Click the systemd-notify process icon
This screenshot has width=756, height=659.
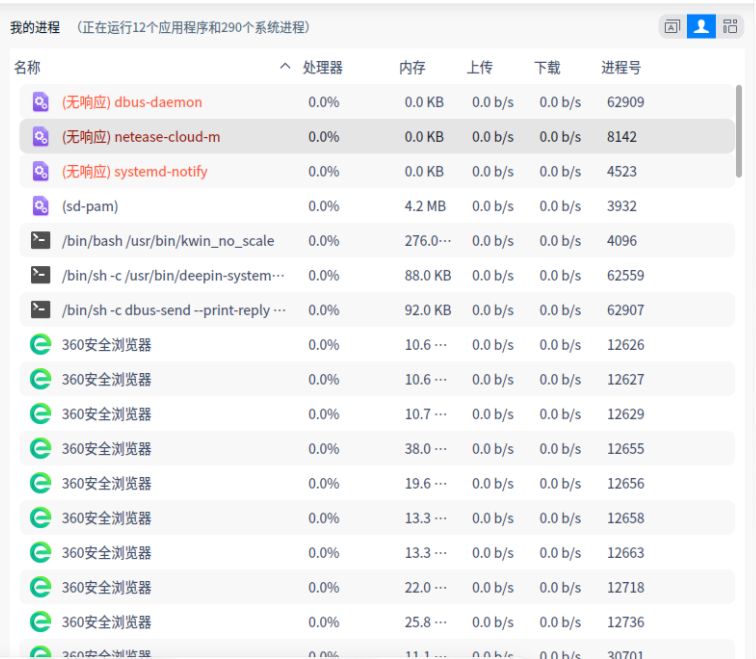coord(40,172)
